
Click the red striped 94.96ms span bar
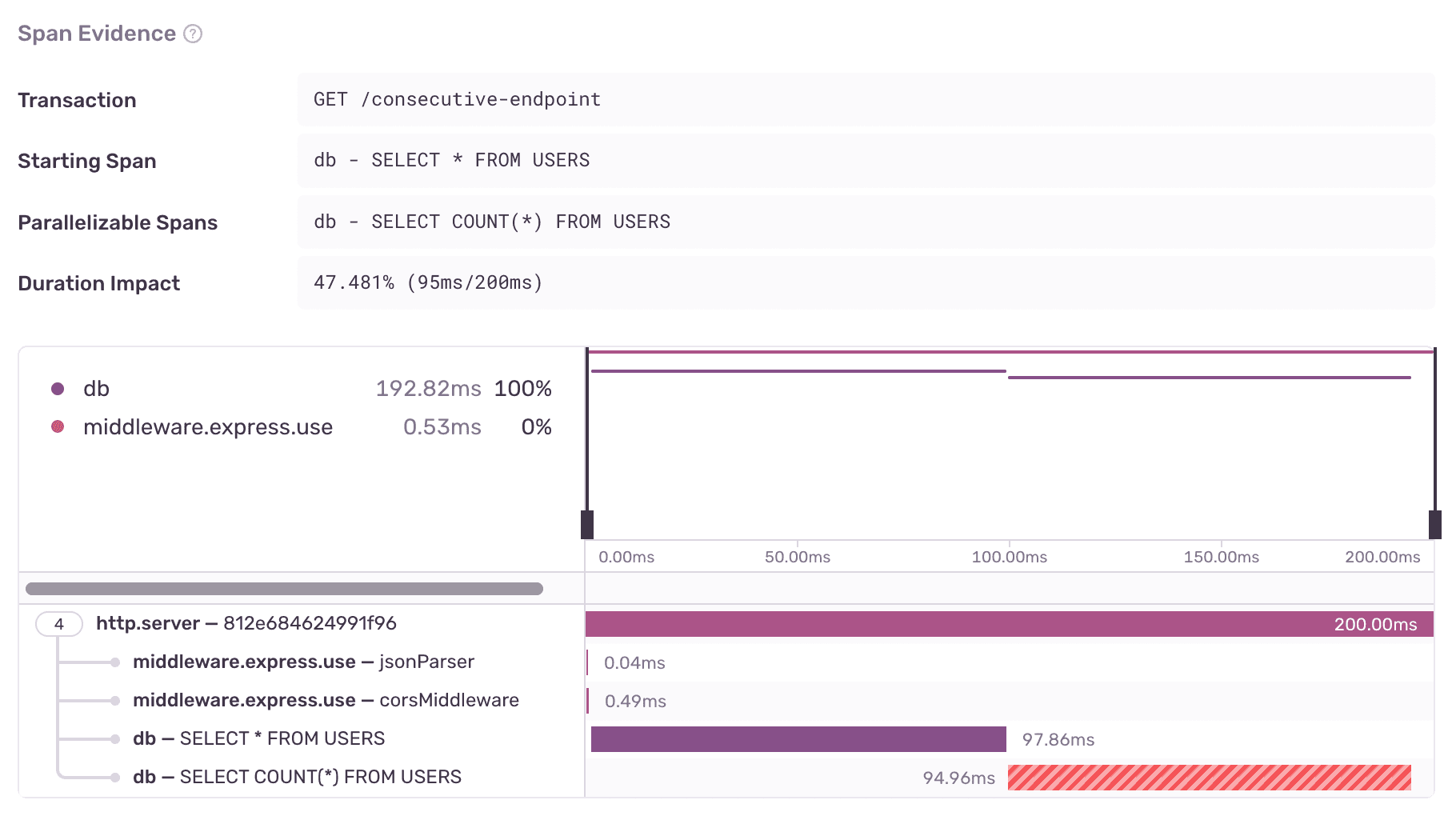point(1209,778)
